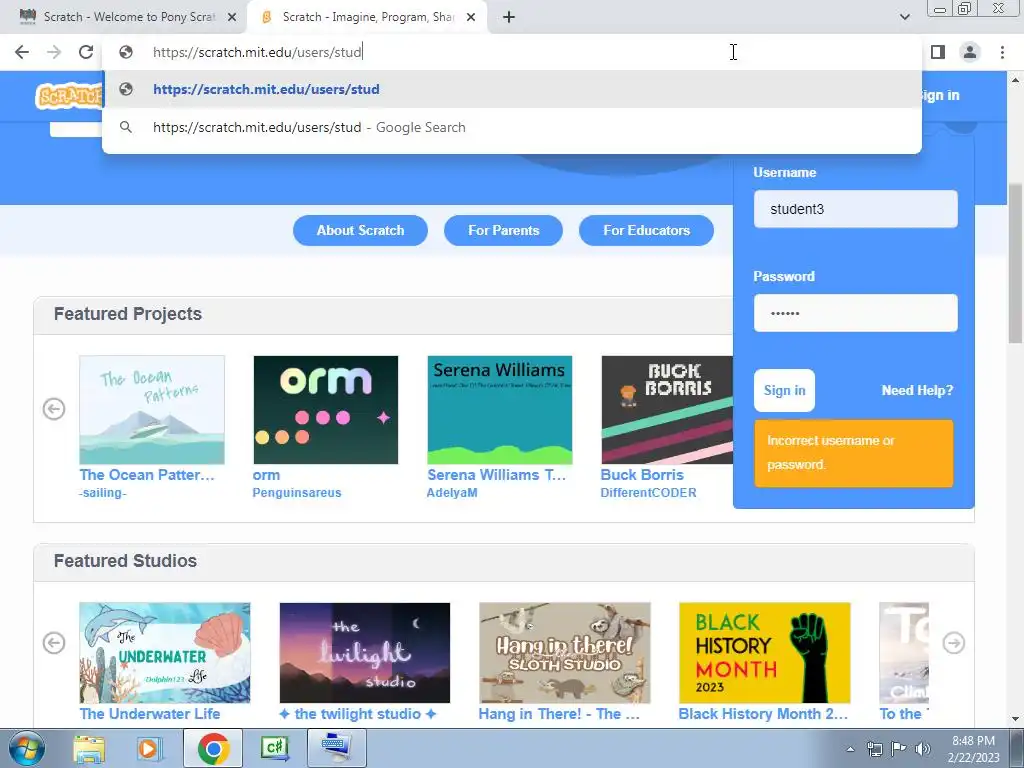Visit the -sailing- author profile
Screen dimensions: 1024x768
tap(103, 493)
